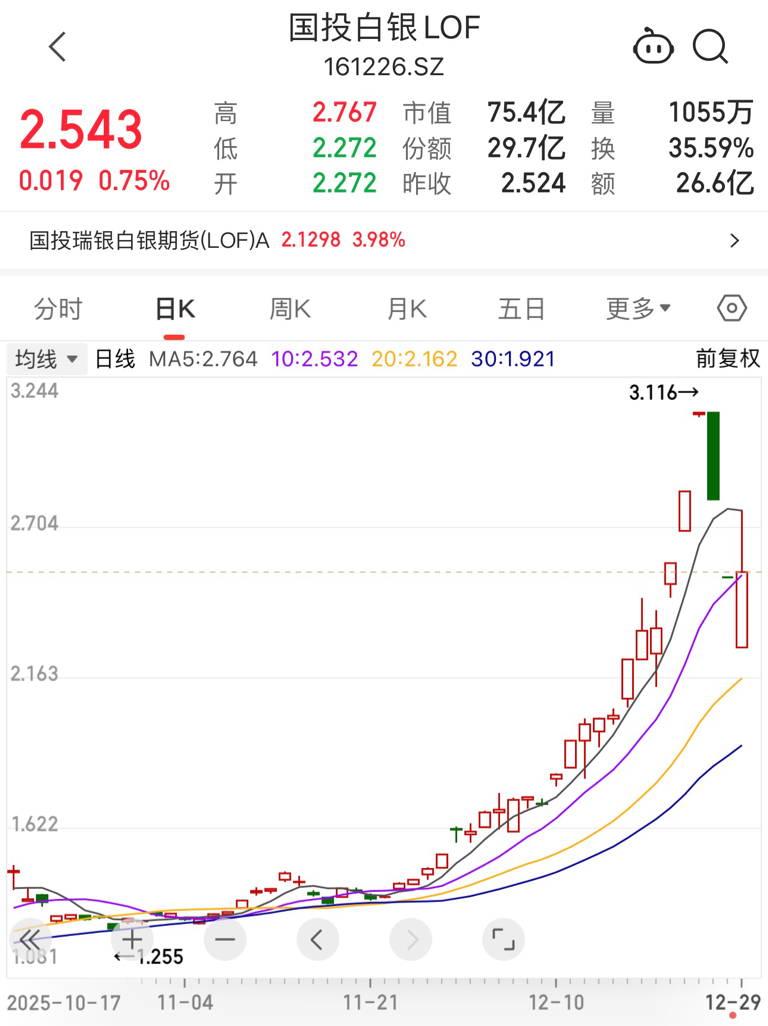The image size is (768, 1026).
Task: Click the high price 2.767
Action: tap(344, 113)
